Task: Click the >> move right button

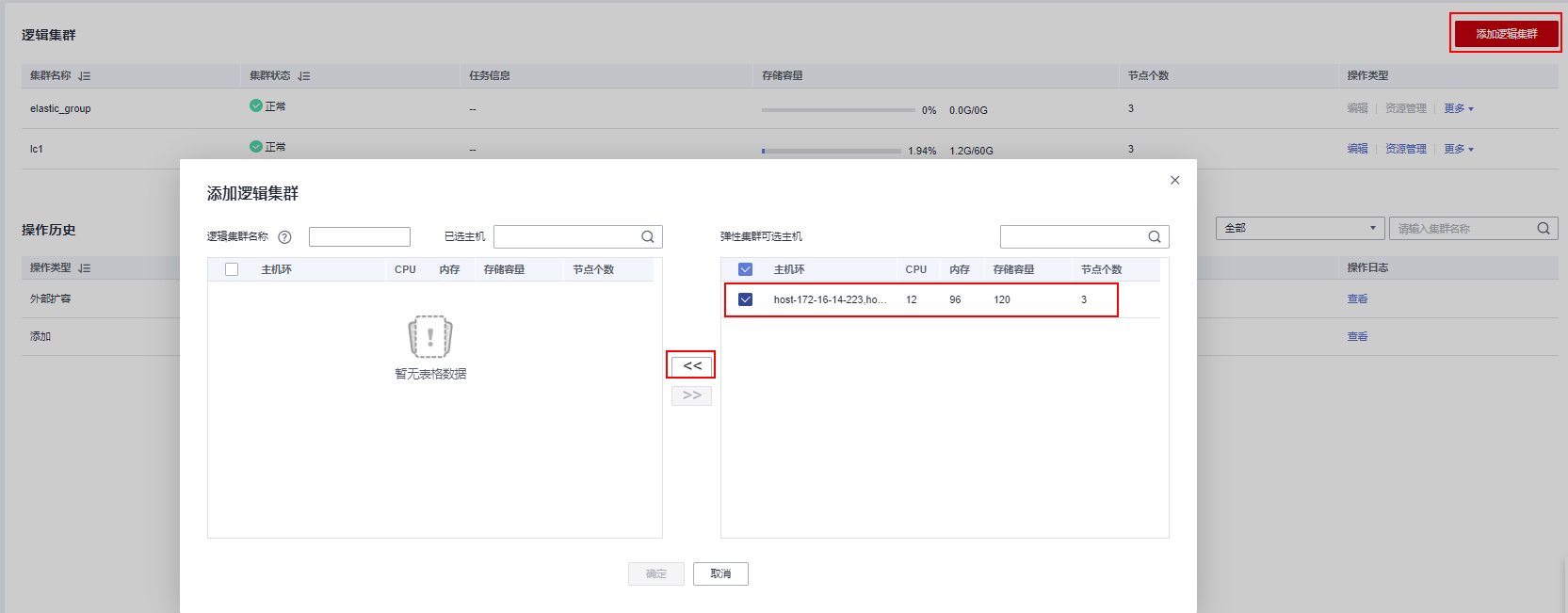Action: (691, 395)
